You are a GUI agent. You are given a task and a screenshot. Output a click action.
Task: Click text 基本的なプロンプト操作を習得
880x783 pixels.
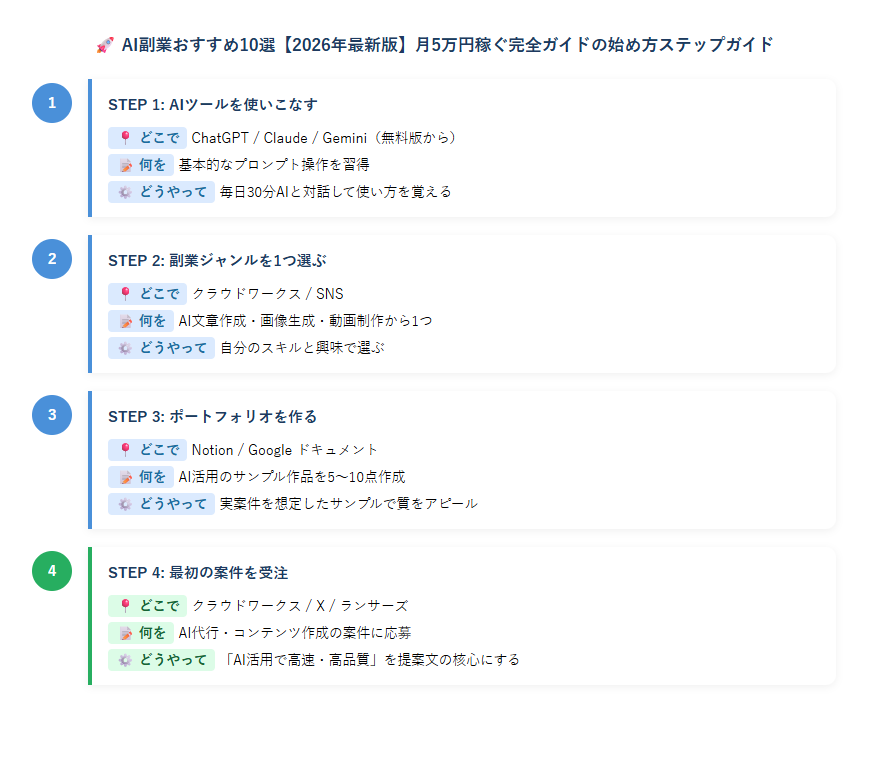point(274,164)
